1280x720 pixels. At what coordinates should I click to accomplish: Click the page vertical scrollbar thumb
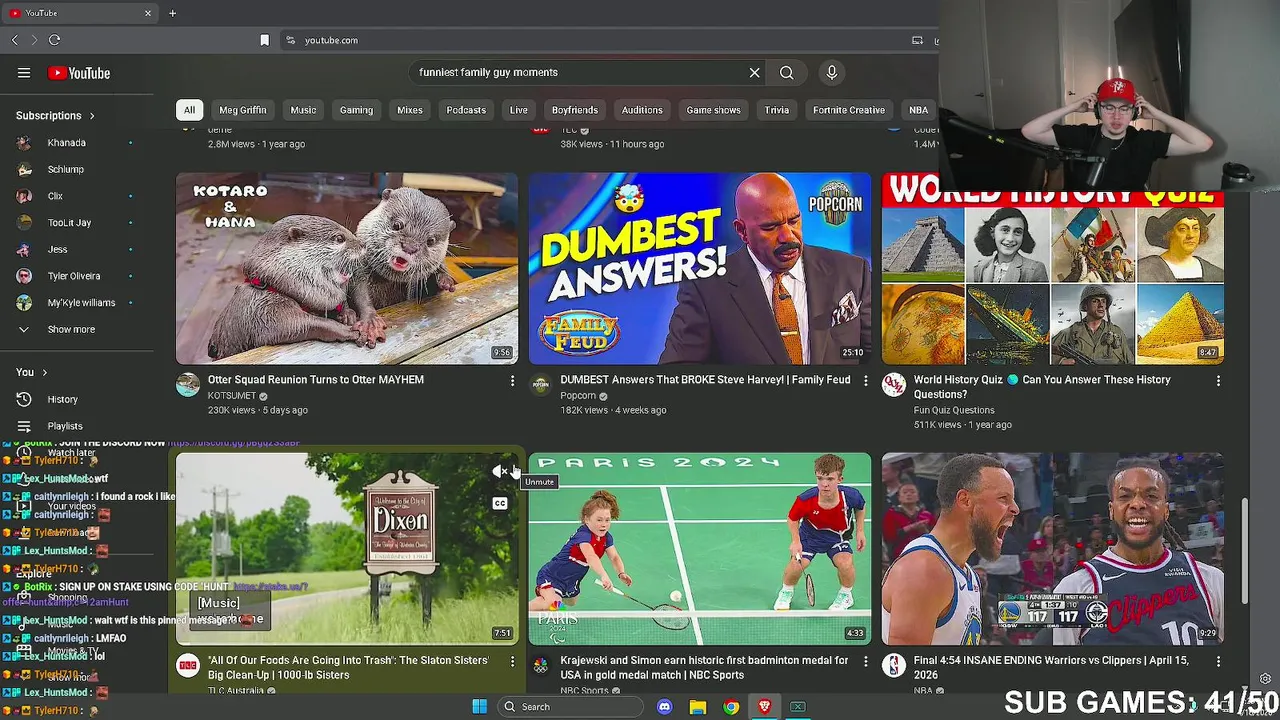1245,550
